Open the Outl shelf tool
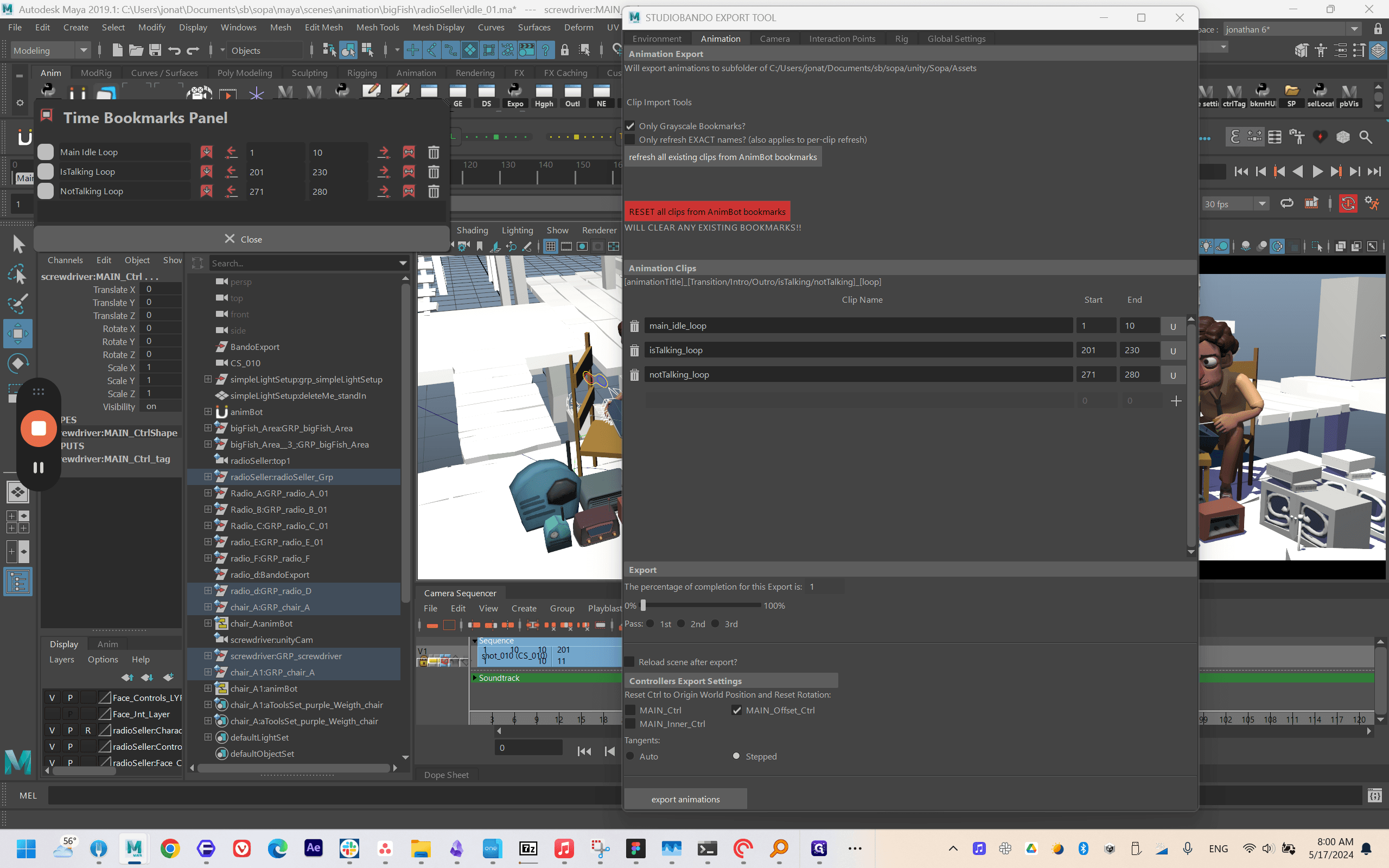 coord(572,96)
